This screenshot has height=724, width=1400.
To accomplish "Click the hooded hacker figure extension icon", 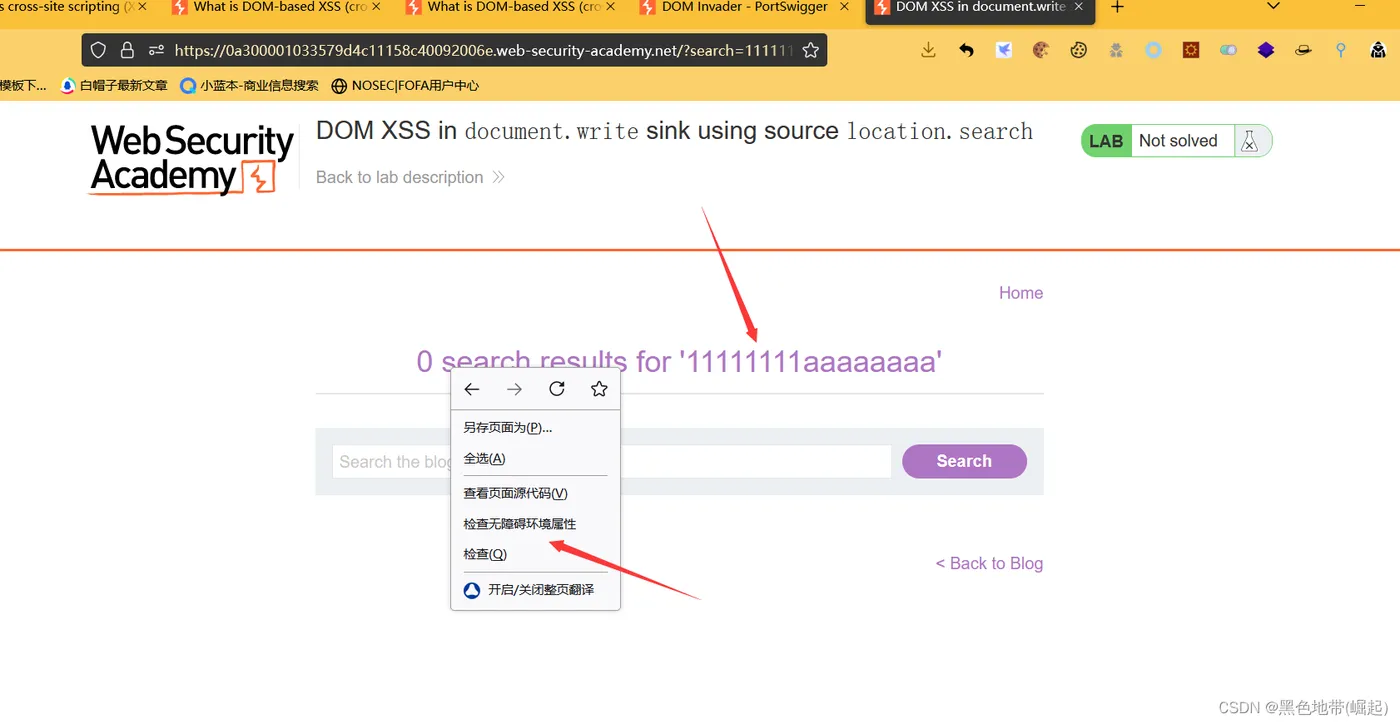I will [x=1378, y=50].
